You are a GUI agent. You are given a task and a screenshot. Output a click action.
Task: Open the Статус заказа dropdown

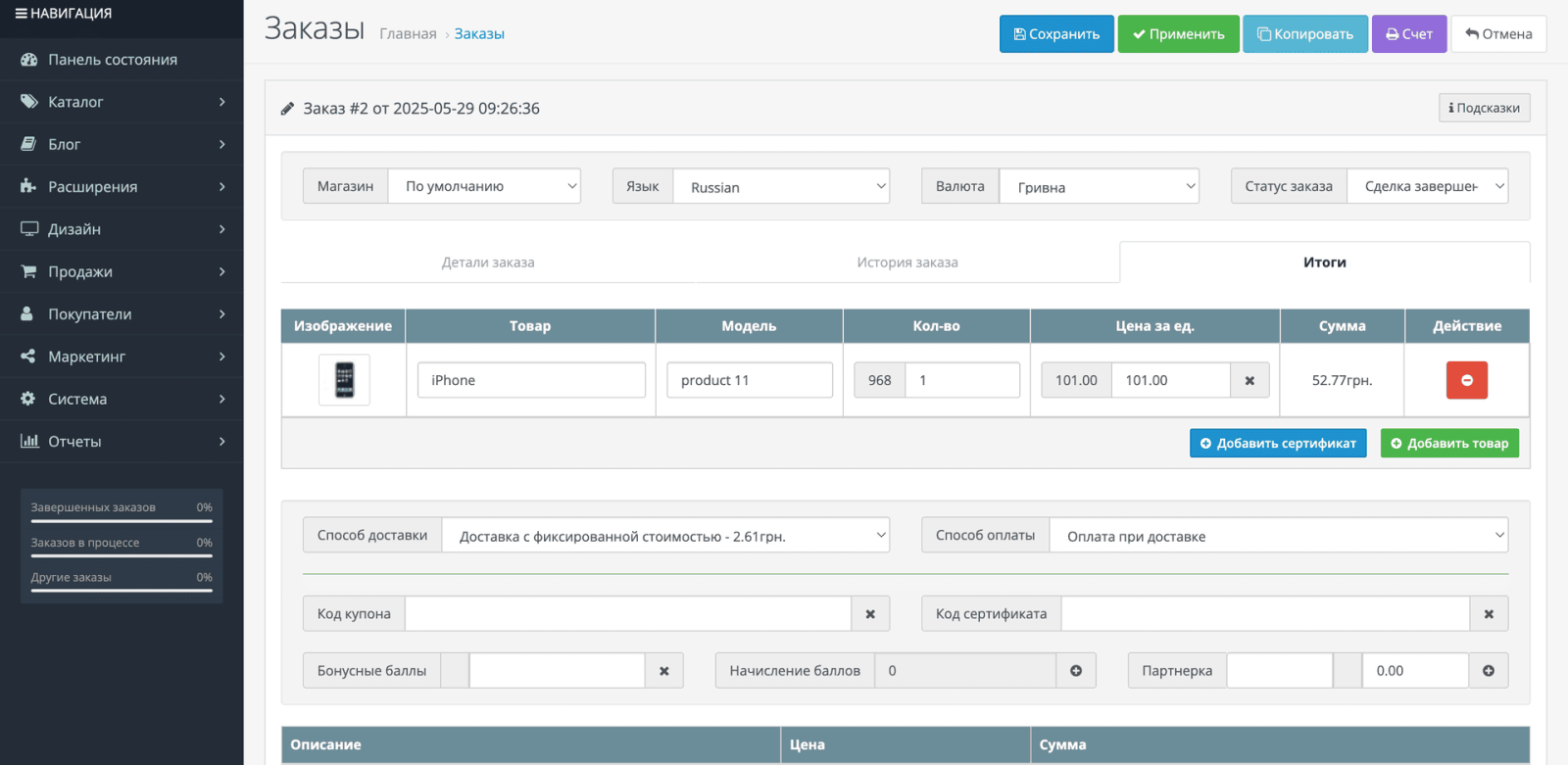coord(1427,186)
